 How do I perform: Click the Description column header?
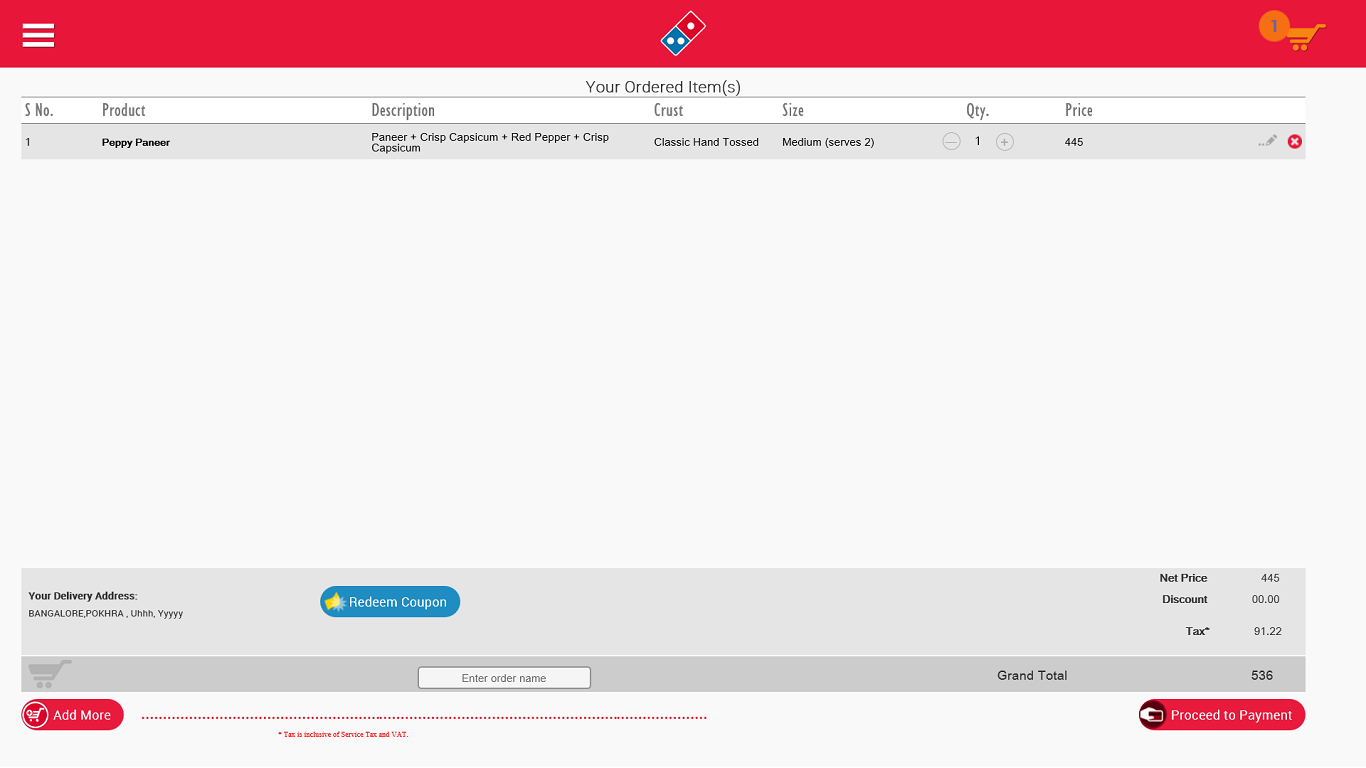(403, 110)
